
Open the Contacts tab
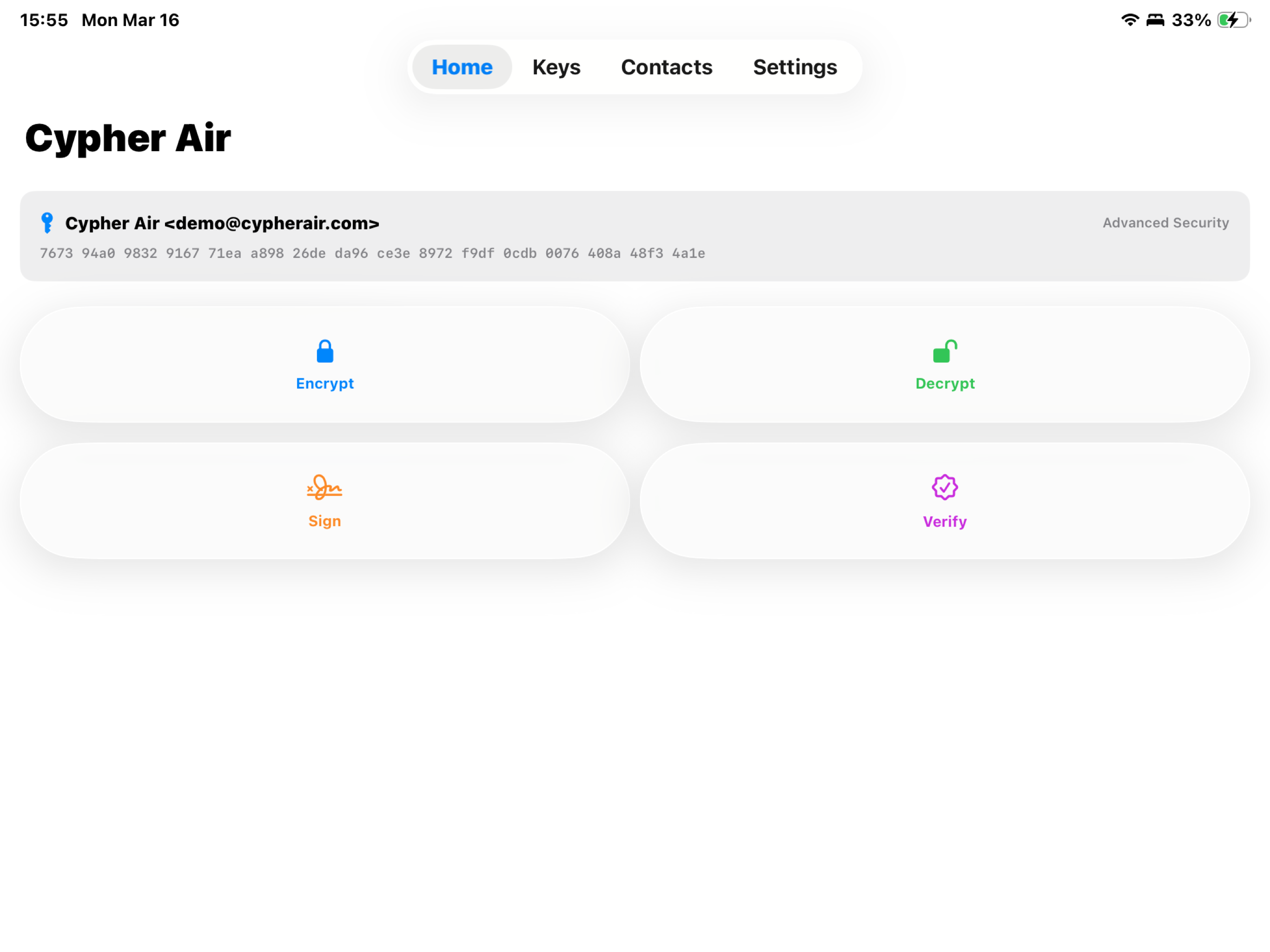coord(667,67)
